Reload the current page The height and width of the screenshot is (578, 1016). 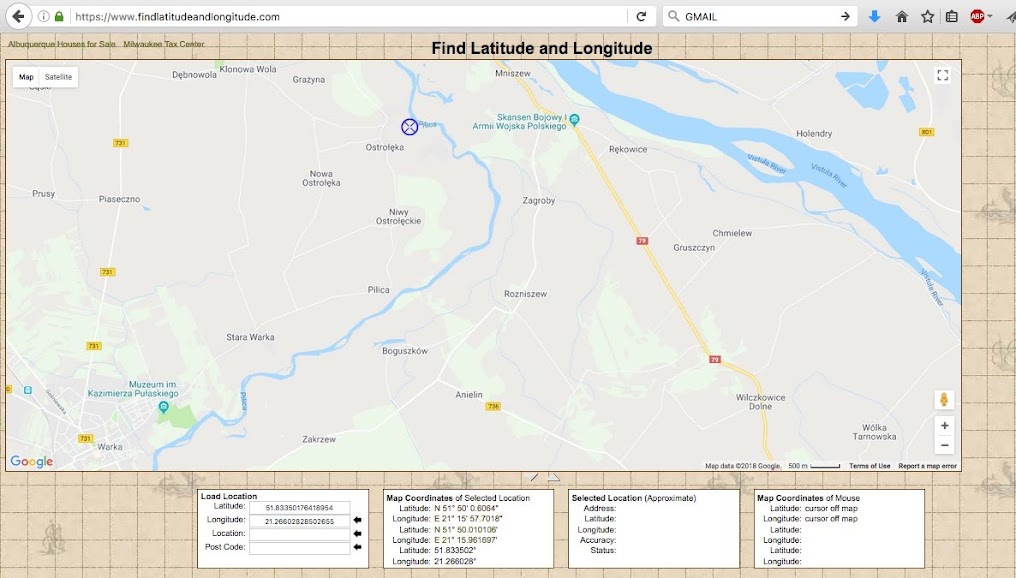(x=641, y=17)
